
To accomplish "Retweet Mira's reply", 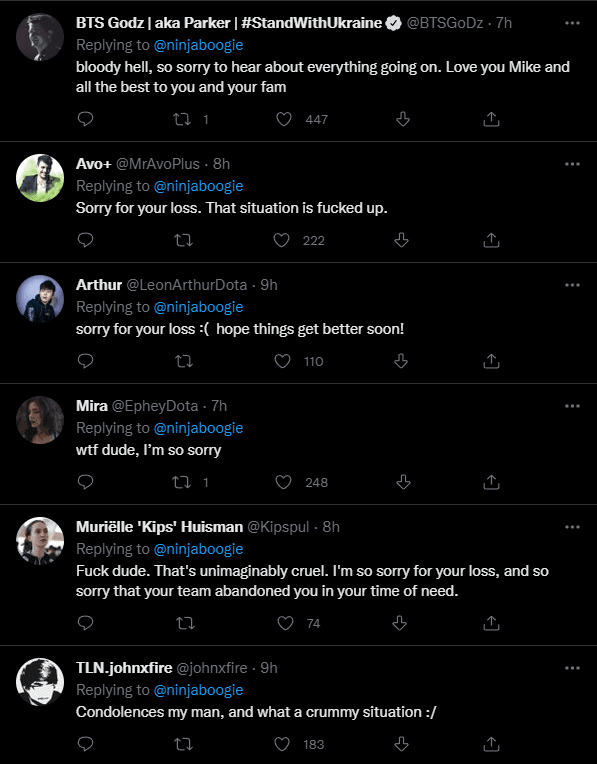I will click(x=181, y=482).
